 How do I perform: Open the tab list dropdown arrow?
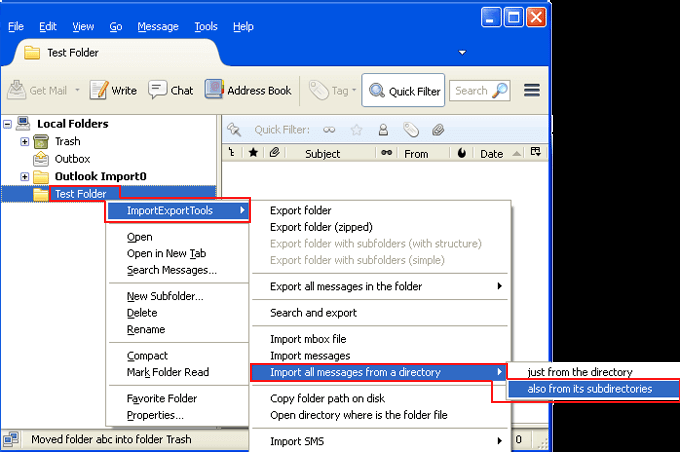[462, 52]
